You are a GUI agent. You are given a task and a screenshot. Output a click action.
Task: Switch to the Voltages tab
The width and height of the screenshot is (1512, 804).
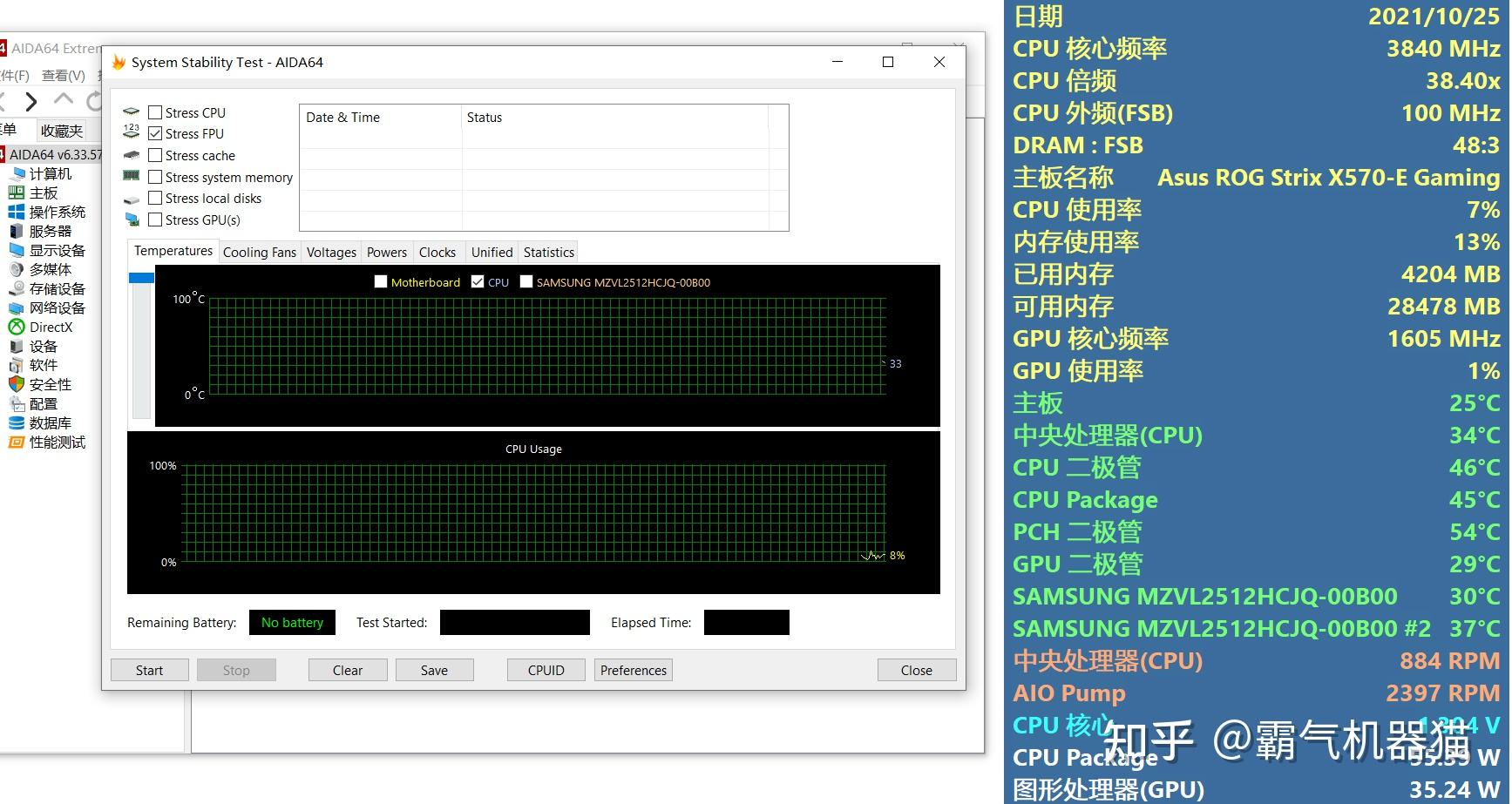(331, 253)
